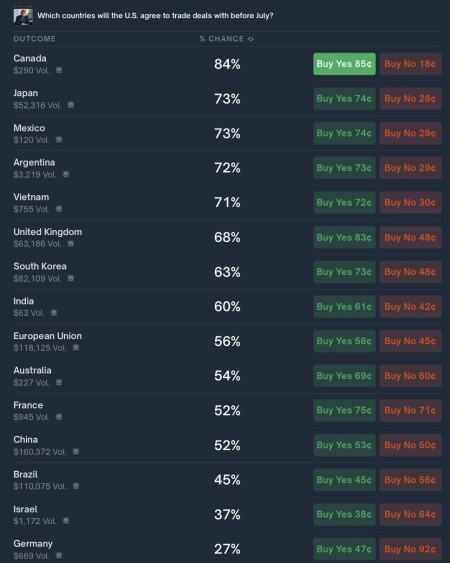This screenshot has width=450, height=563.
Task: Select Buy Yes 74¢ on Mexico row
Action: pos(344,133)
